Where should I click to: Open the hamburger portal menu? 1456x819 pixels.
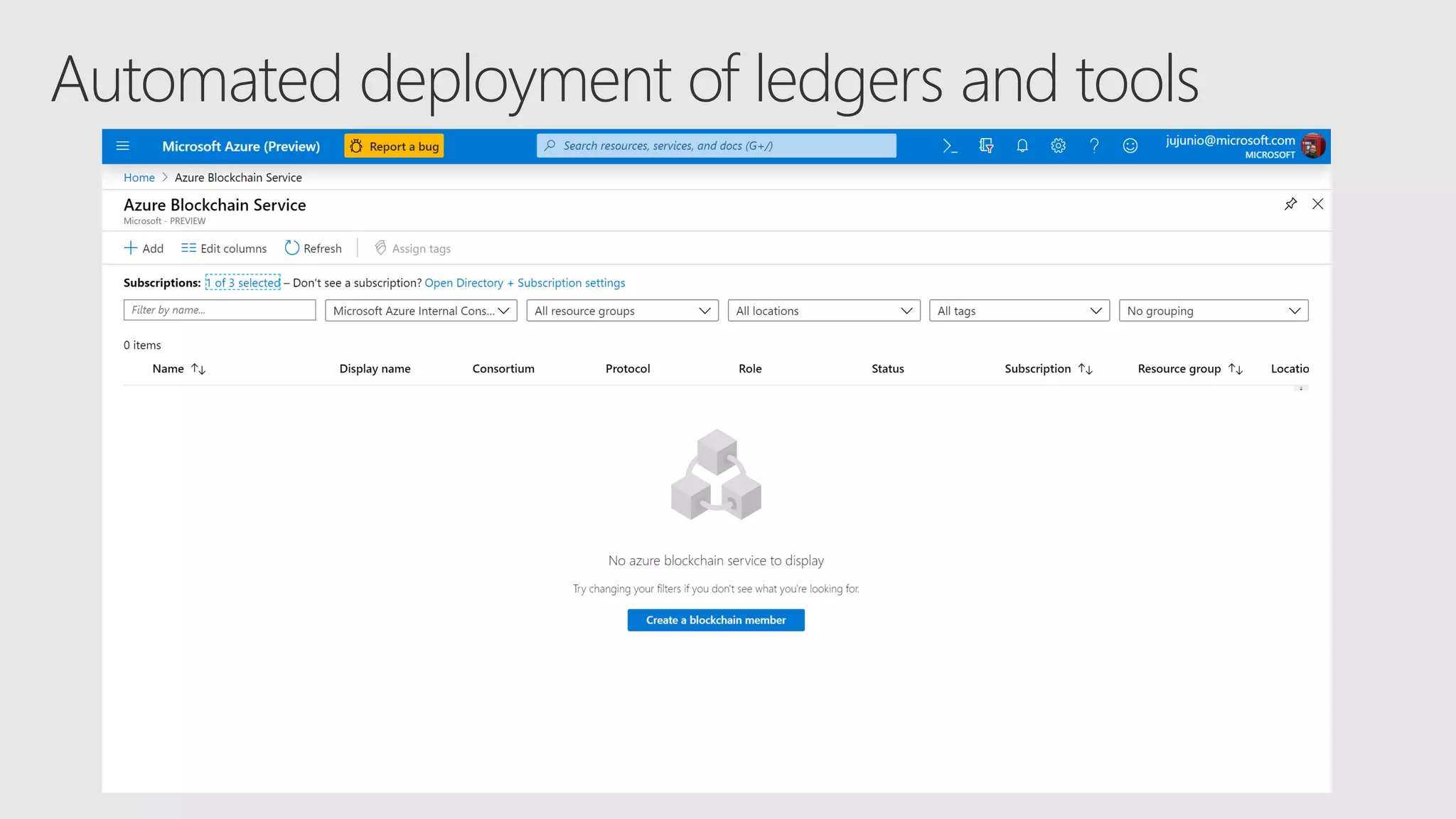tap(122, 146)
